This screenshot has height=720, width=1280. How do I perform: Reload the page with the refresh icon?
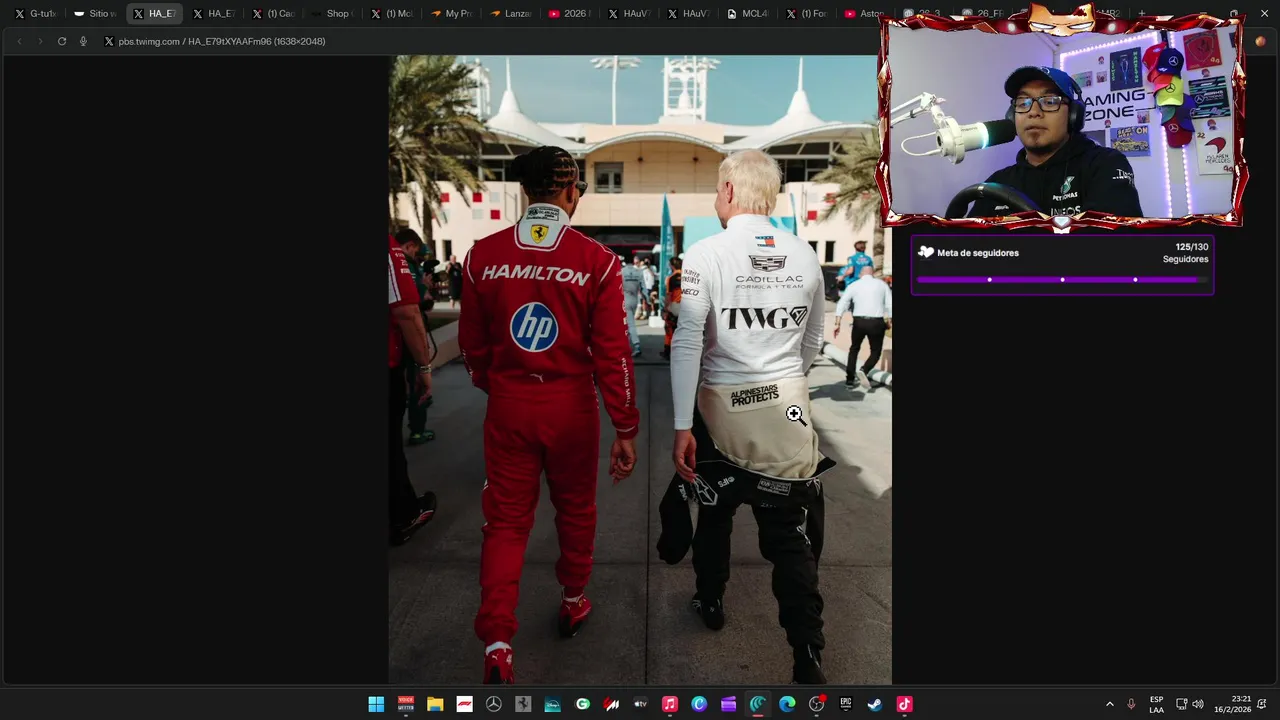point(62,41)
